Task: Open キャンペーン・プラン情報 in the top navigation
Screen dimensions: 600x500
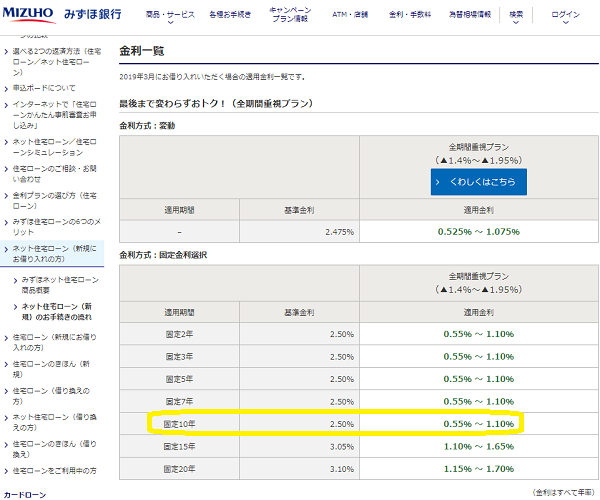Action: 290,15
